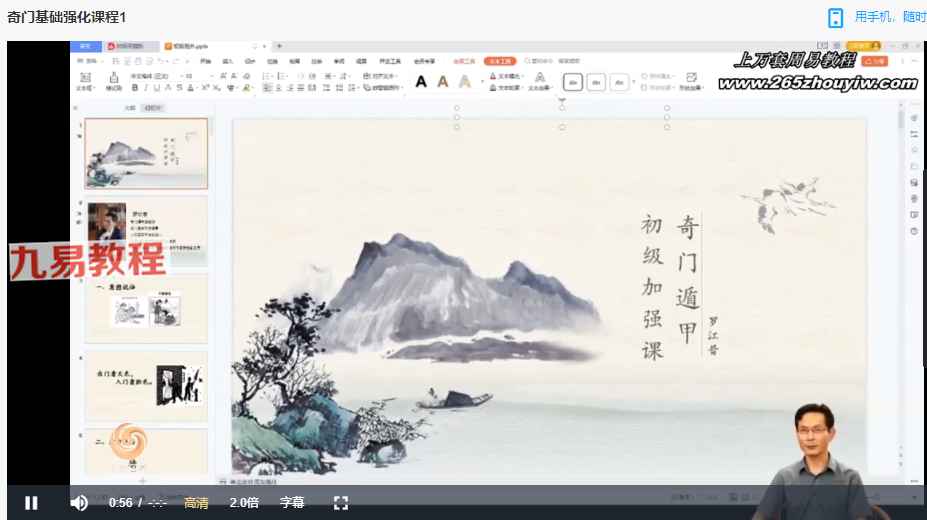Screen dimensions: 927x520
Task: Toggle Strikethrough S formatting
Action: [x=180, y=87]
